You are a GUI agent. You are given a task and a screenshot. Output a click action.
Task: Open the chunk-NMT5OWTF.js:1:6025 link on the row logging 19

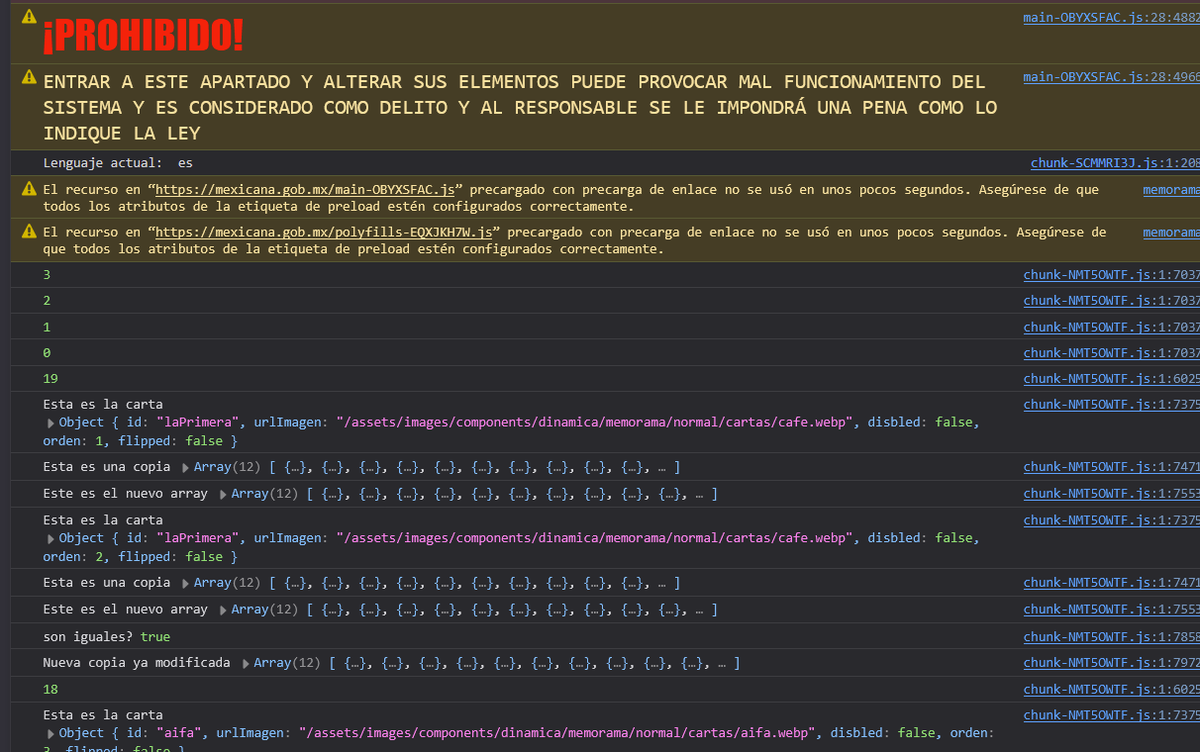coord(1111,379)
